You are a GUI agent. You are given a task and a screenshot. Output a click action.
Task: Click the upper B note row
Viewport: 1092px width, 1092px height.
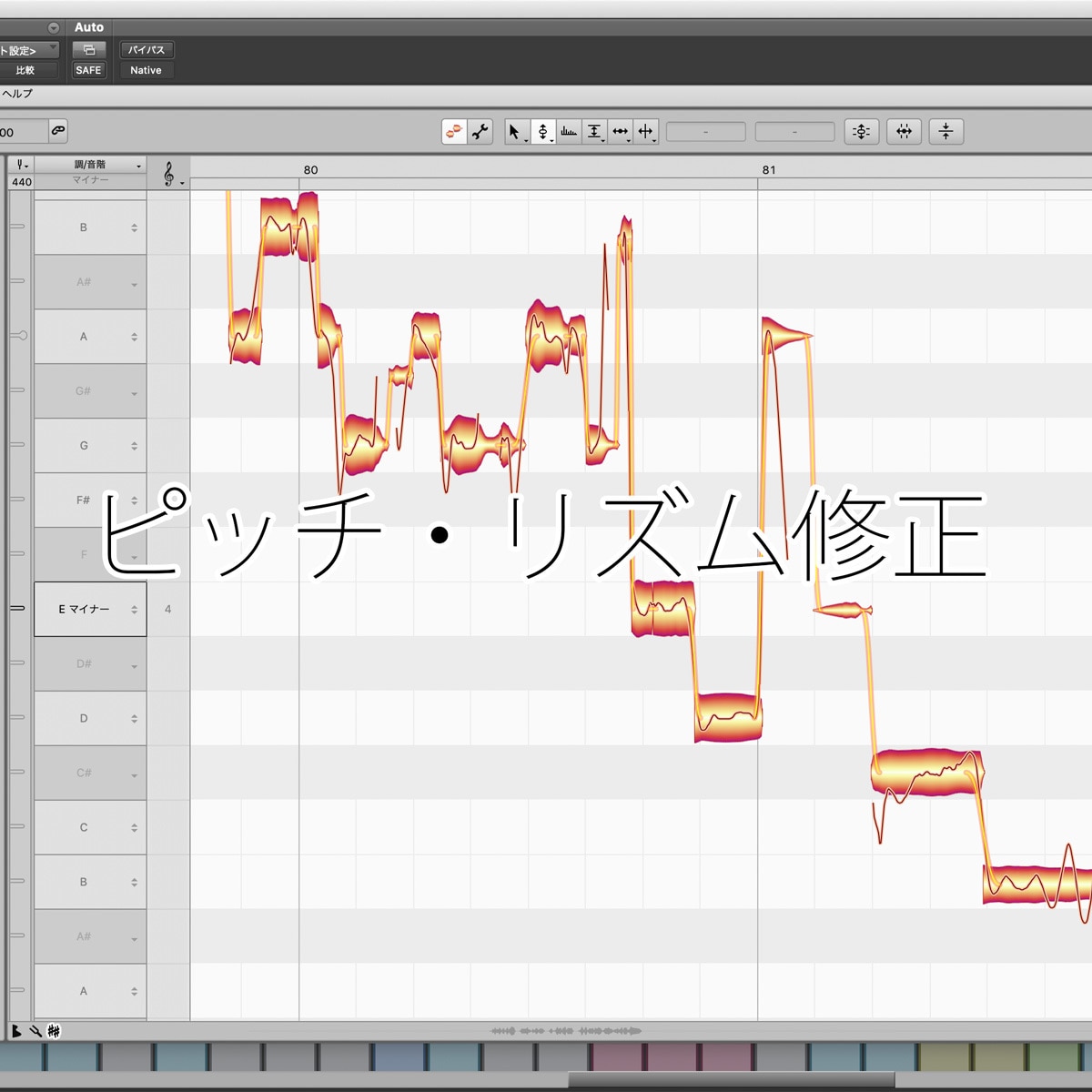[x=90, y=227]
